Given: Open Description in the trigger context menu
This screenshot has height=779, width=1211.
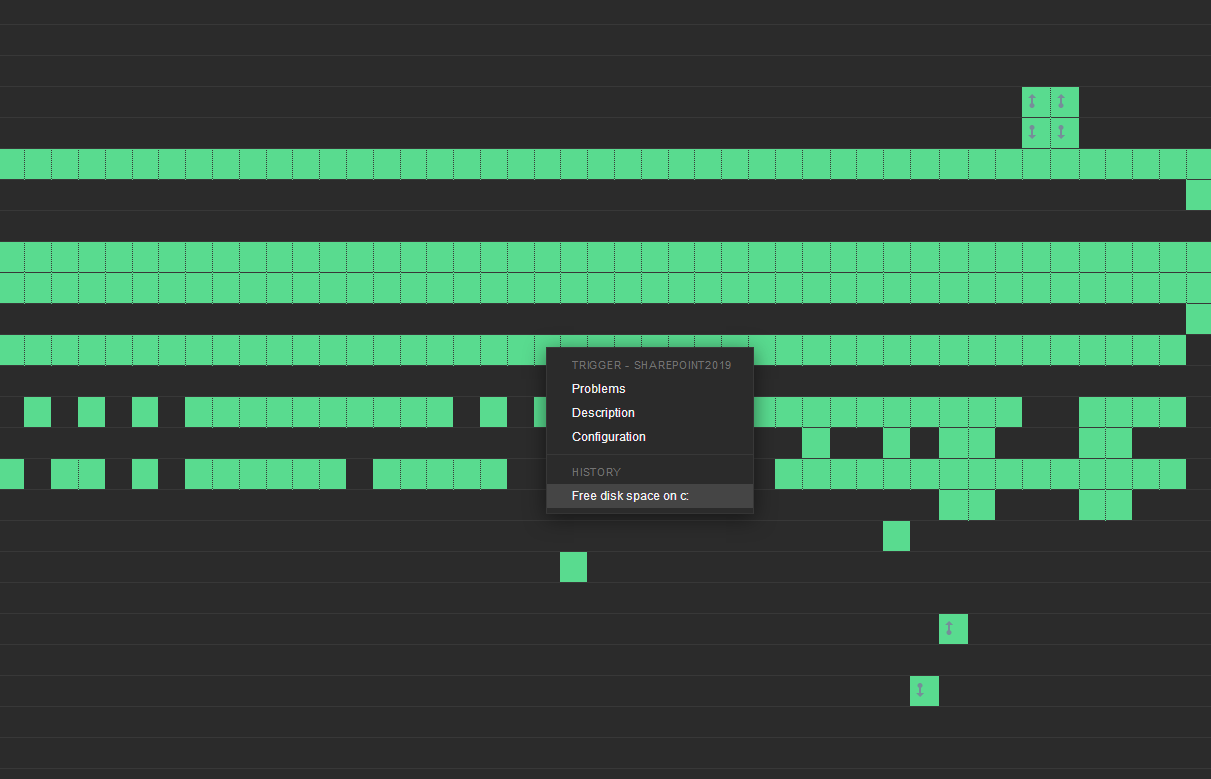Looking at the screenshot, I should [603, 413].
